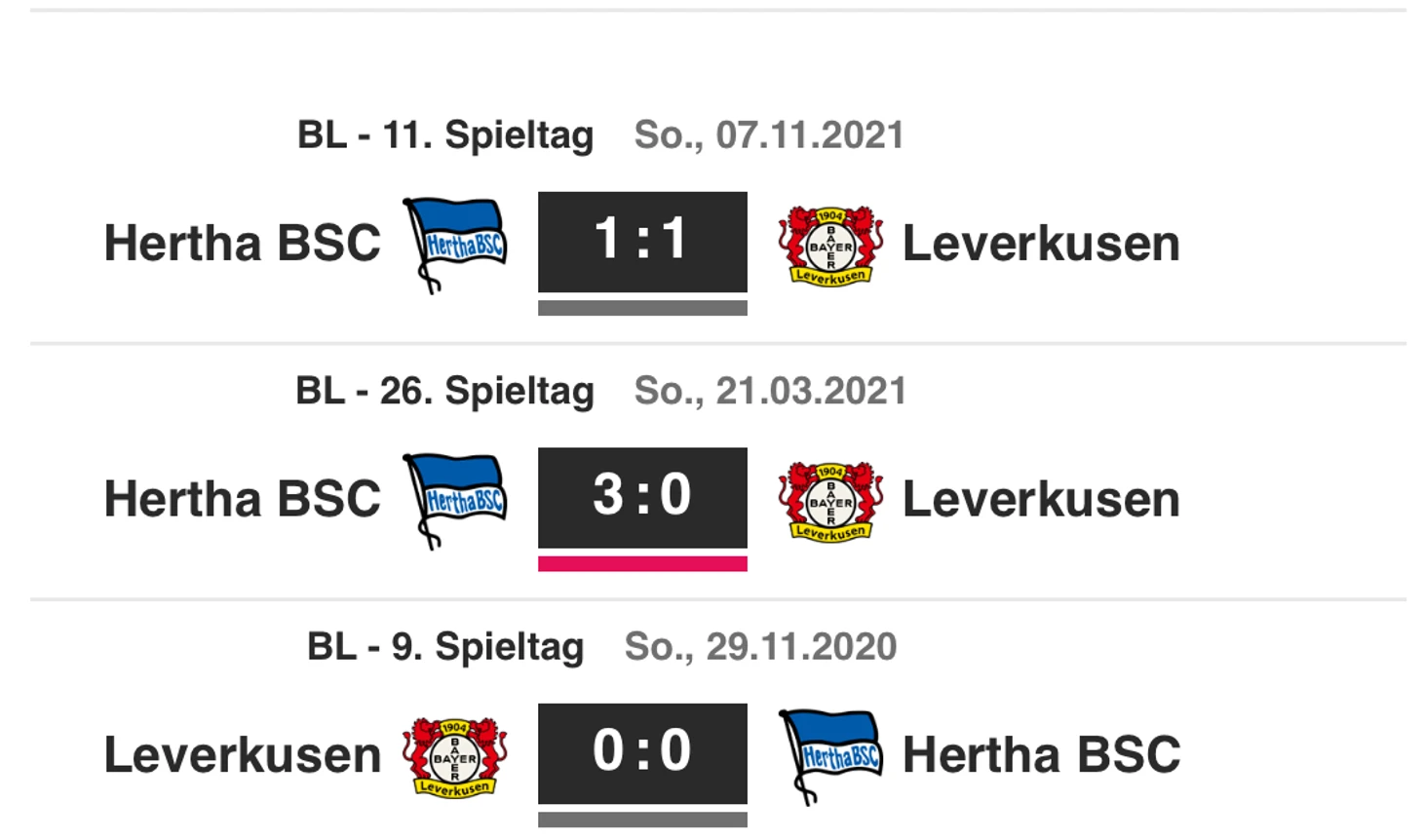Click Hertha BSC flag logo in 9. Spieltag match
1423x840 pixels.
coord(830,757)
